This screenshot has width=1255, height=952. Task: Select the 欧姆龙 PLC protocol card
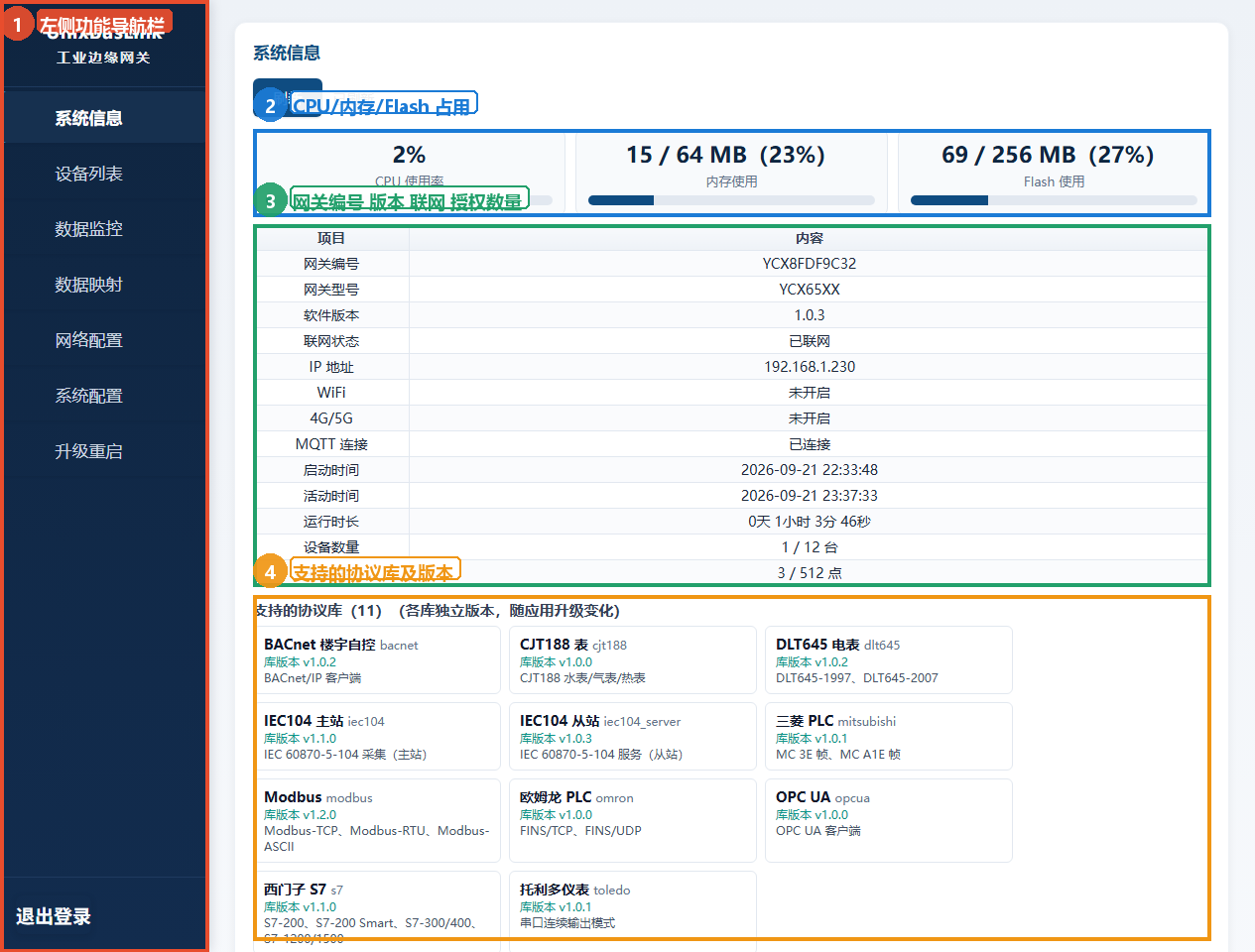[633, 821]
